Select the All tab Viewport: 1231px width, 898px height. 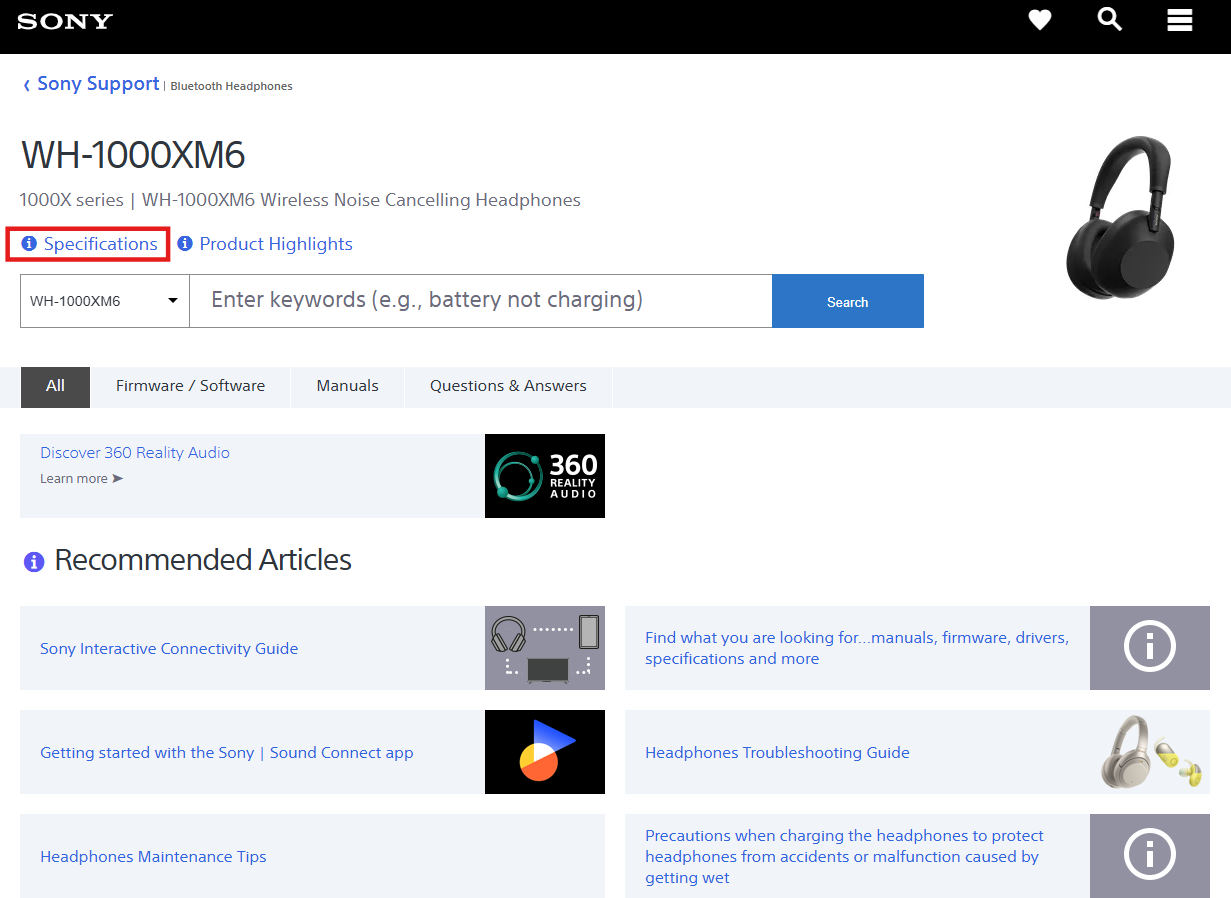click(55, 386)
